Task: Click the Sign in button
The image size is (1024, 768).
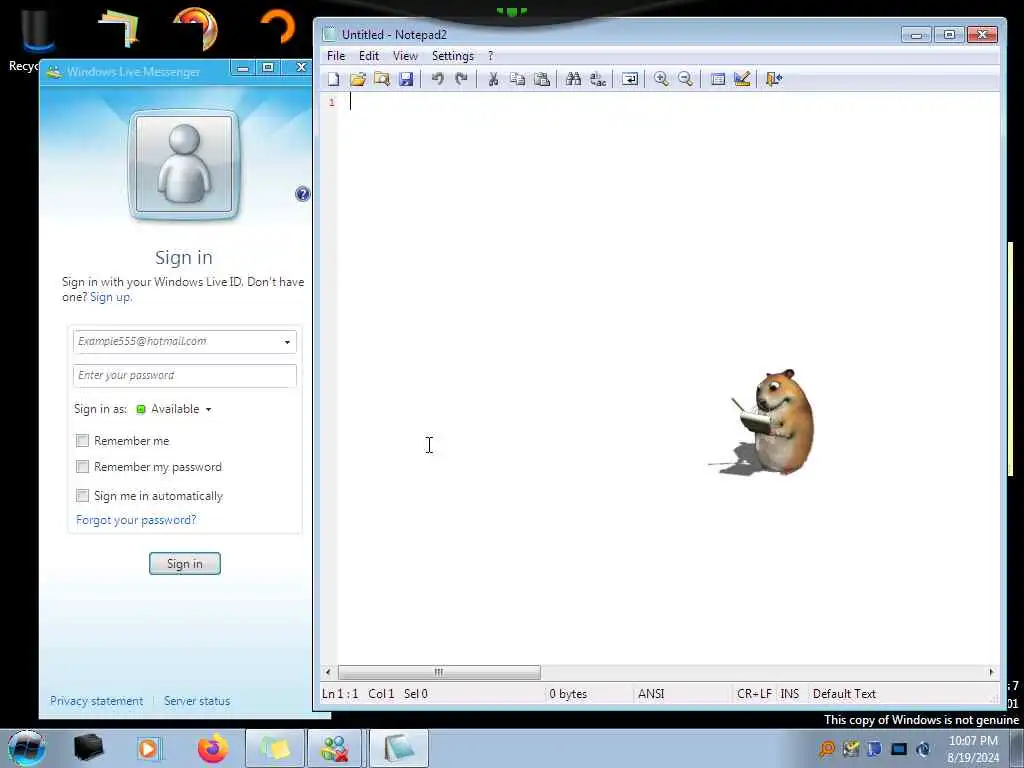Action: [185, 564]
